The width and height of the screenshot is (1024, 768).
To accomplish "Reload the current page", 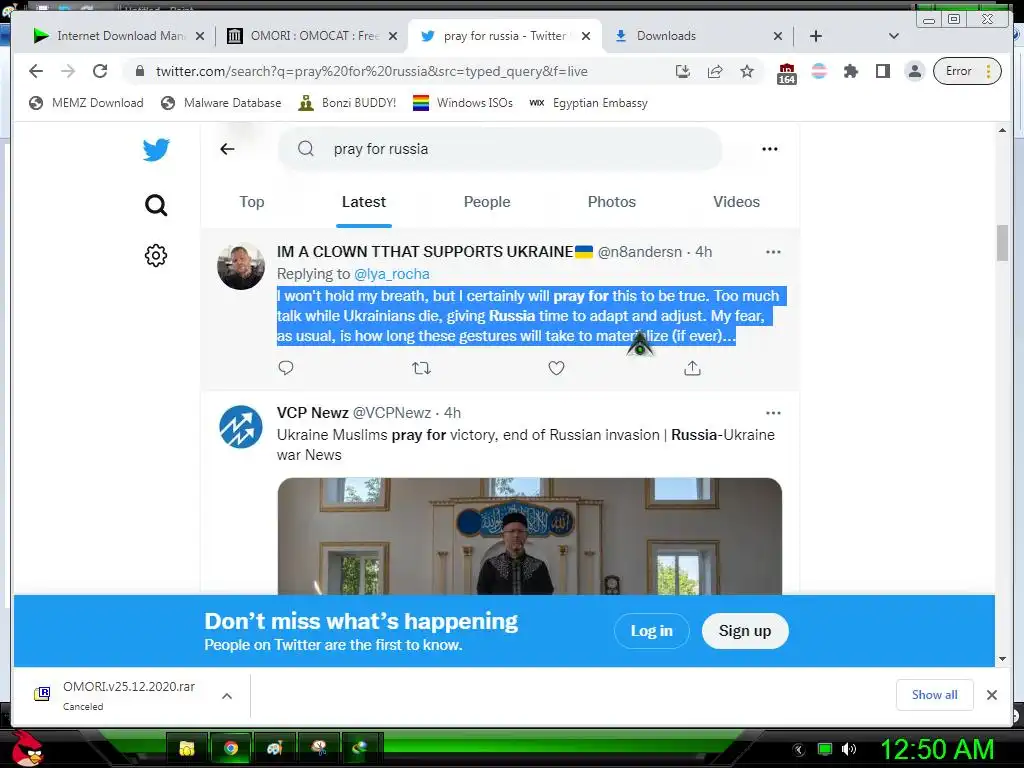I will point(100,71).
